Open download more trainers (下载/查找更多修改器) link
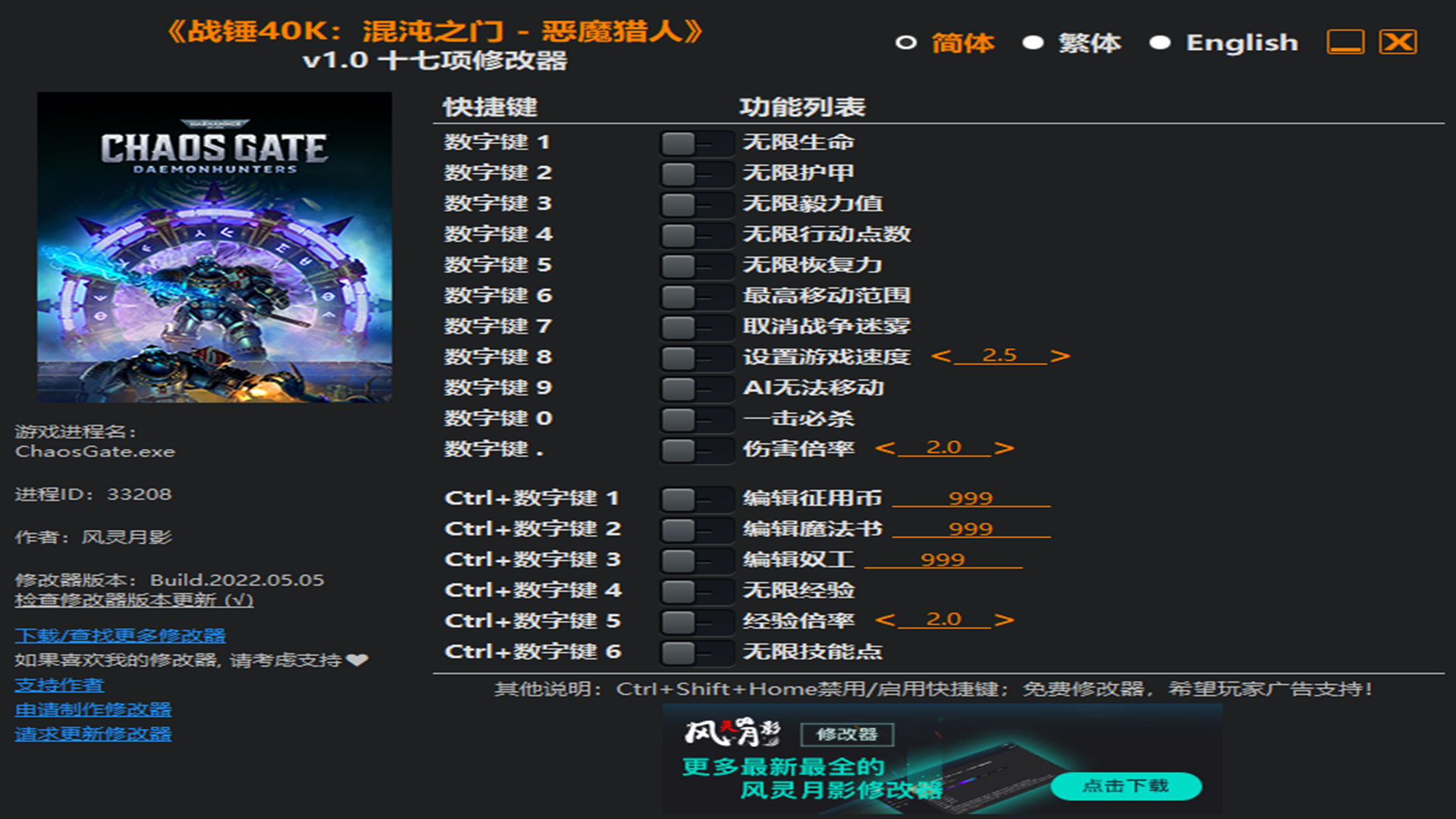 (120, 635)
